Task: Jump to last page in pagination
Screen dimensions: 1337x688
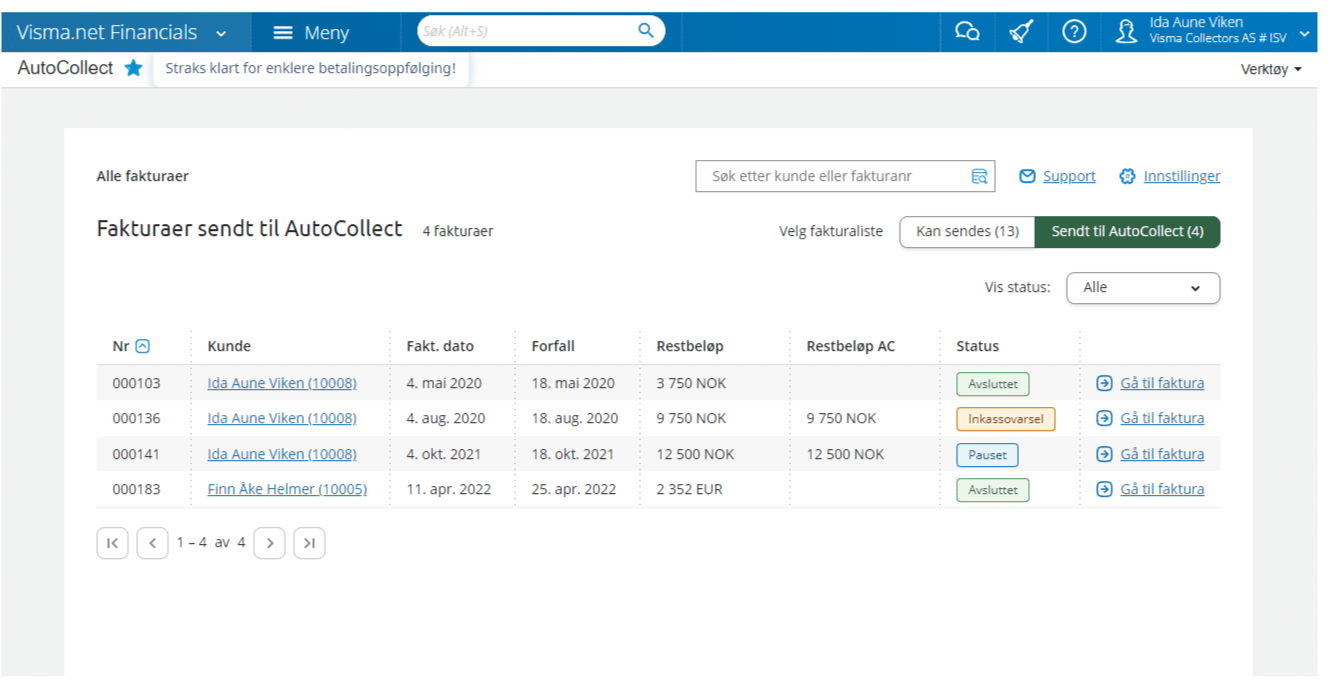Action: pos(309,543)
